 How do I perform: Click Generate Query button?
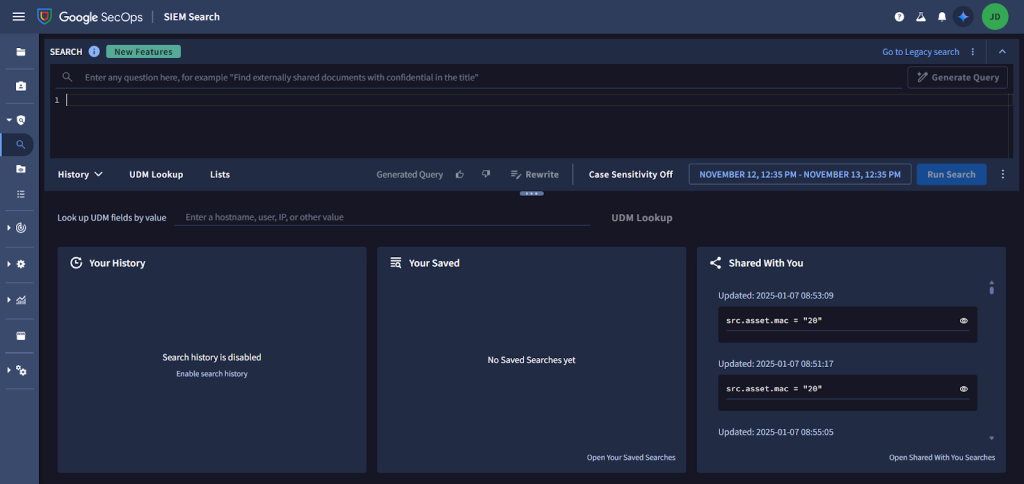(957, 77)
